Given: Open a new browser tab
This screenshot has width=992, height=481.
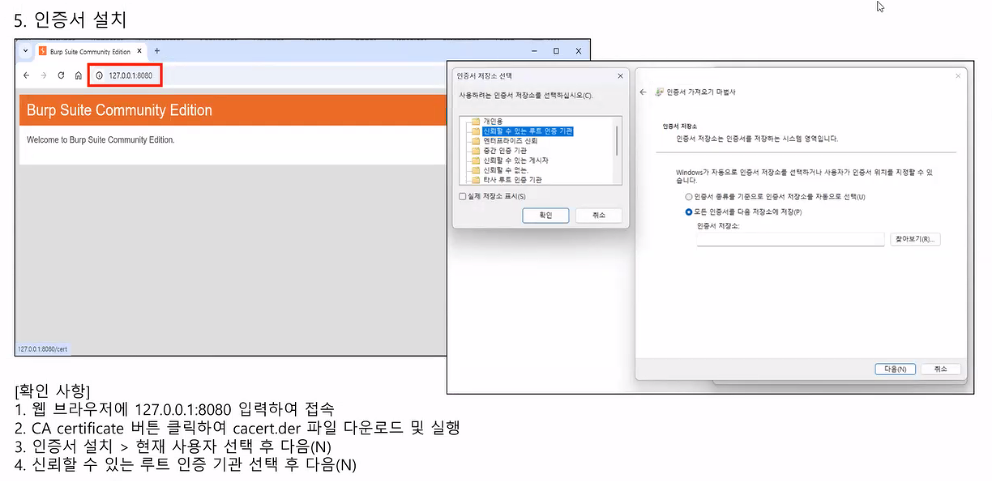Looking at the screenshot, I should 157,51.
